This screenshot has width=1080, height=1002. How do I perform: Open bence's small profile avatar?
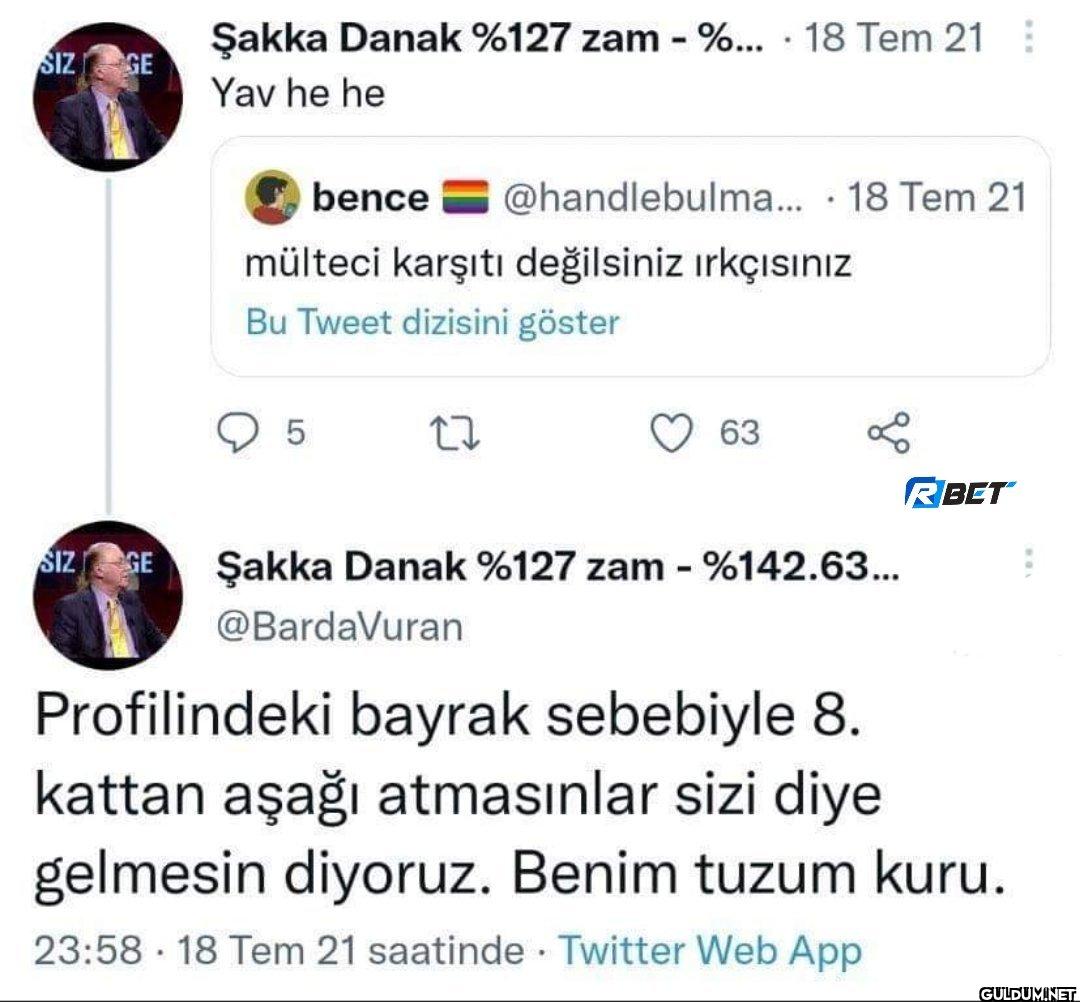pyautogui.click(x=273, y=198)
